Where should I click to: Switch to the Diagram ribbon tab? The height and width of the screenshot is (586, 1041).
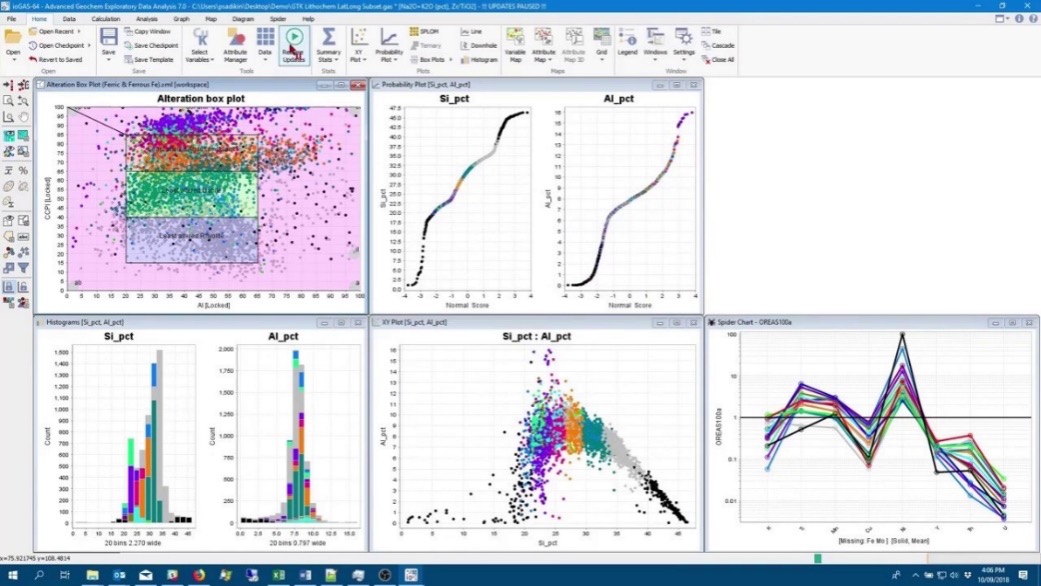[243, 19]
